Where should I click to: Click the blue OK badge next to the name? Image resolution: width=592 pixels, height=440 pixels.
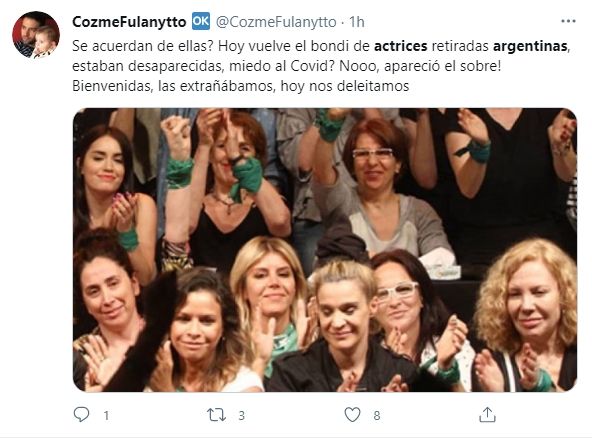tap(201, 21)
